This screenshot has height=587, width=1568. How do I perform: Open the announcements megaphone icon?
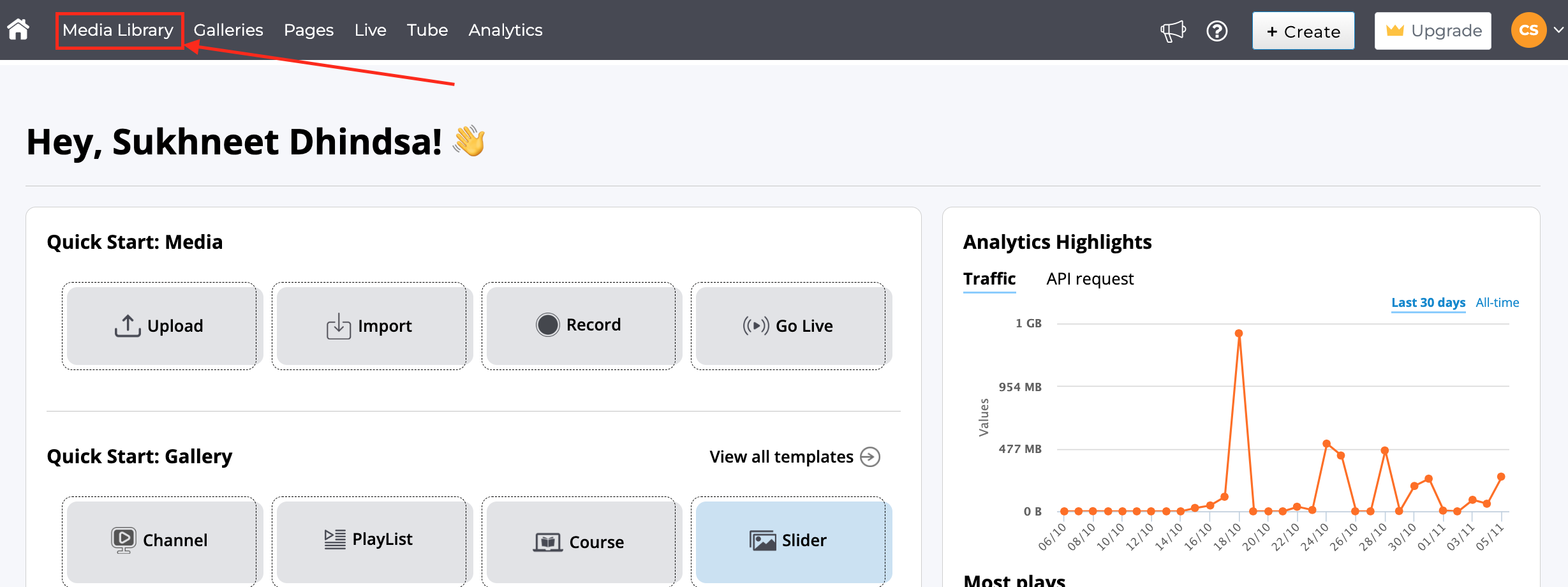tap(1172, 31)
